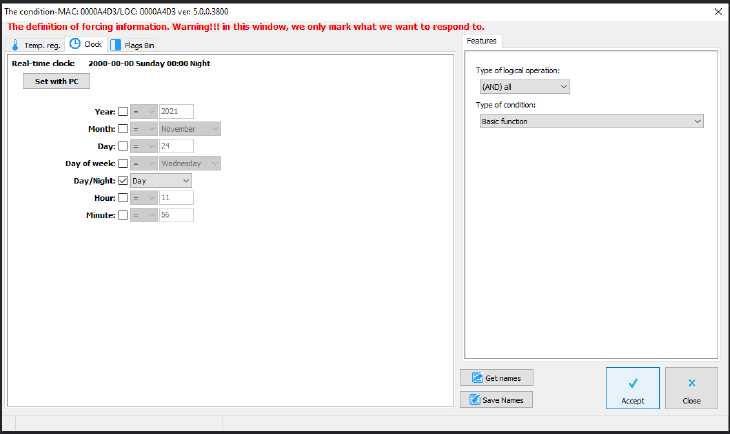Open the Day of week operator dropdown

tap(144, 163)
